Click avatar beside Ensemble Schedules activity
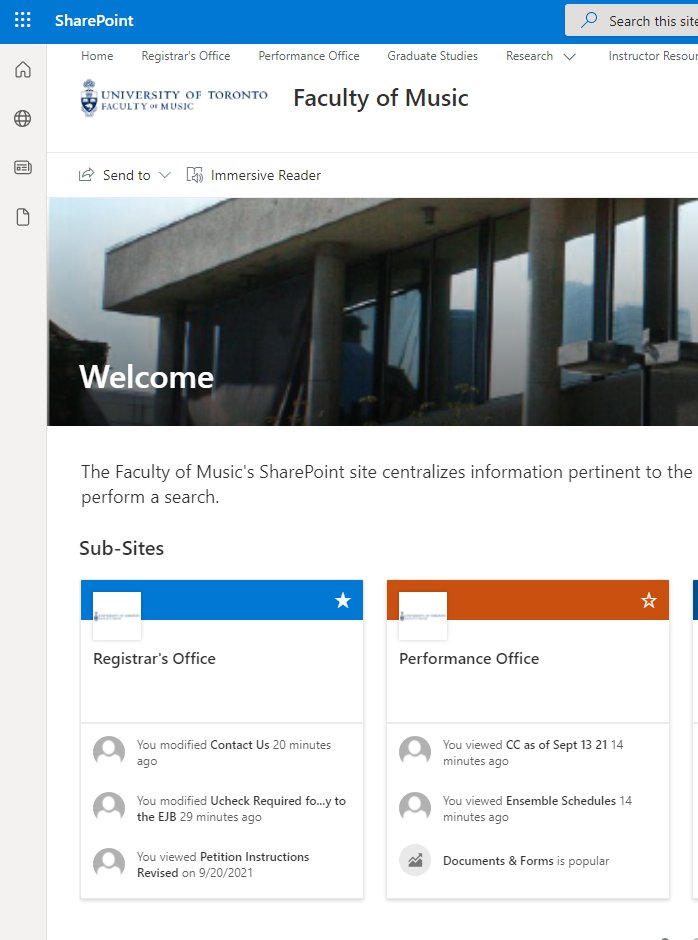698x940 pixels. (x=415, y=808)
